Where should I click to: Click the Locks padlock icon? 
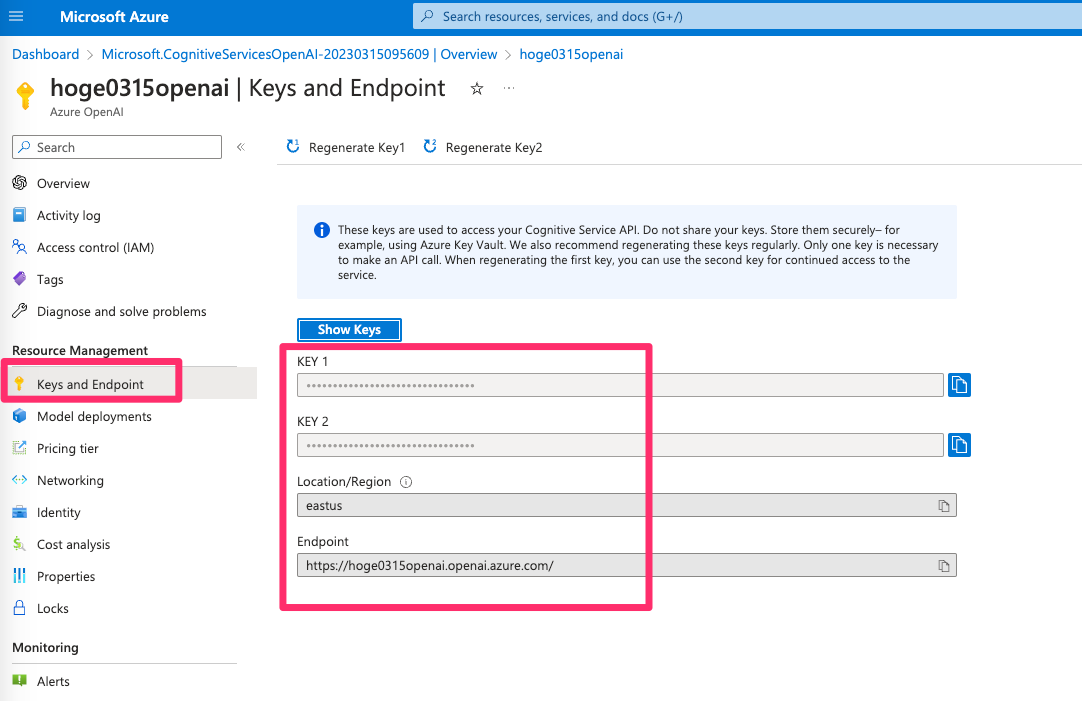(x=19, y=608)
